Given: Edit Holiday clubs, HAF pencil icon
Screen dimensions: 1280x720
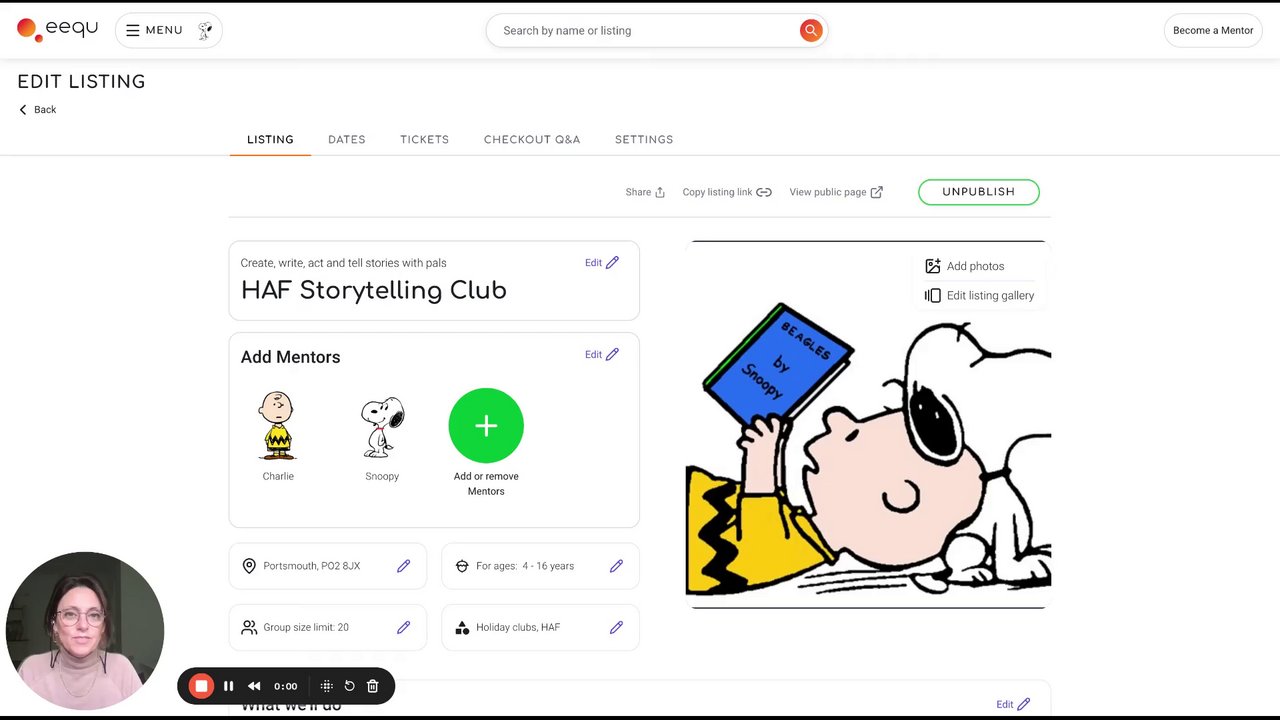Looking at the screenshot, I should (x=616, y=627).
